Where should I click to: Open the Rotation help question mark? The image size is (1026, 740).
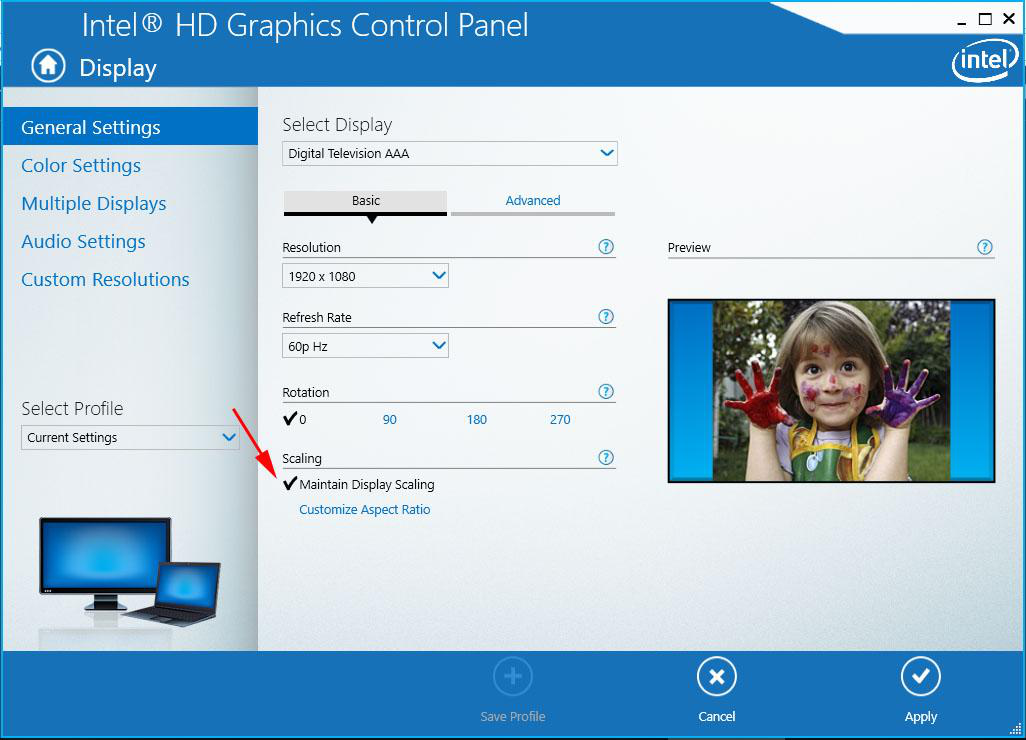coord(606,391)
